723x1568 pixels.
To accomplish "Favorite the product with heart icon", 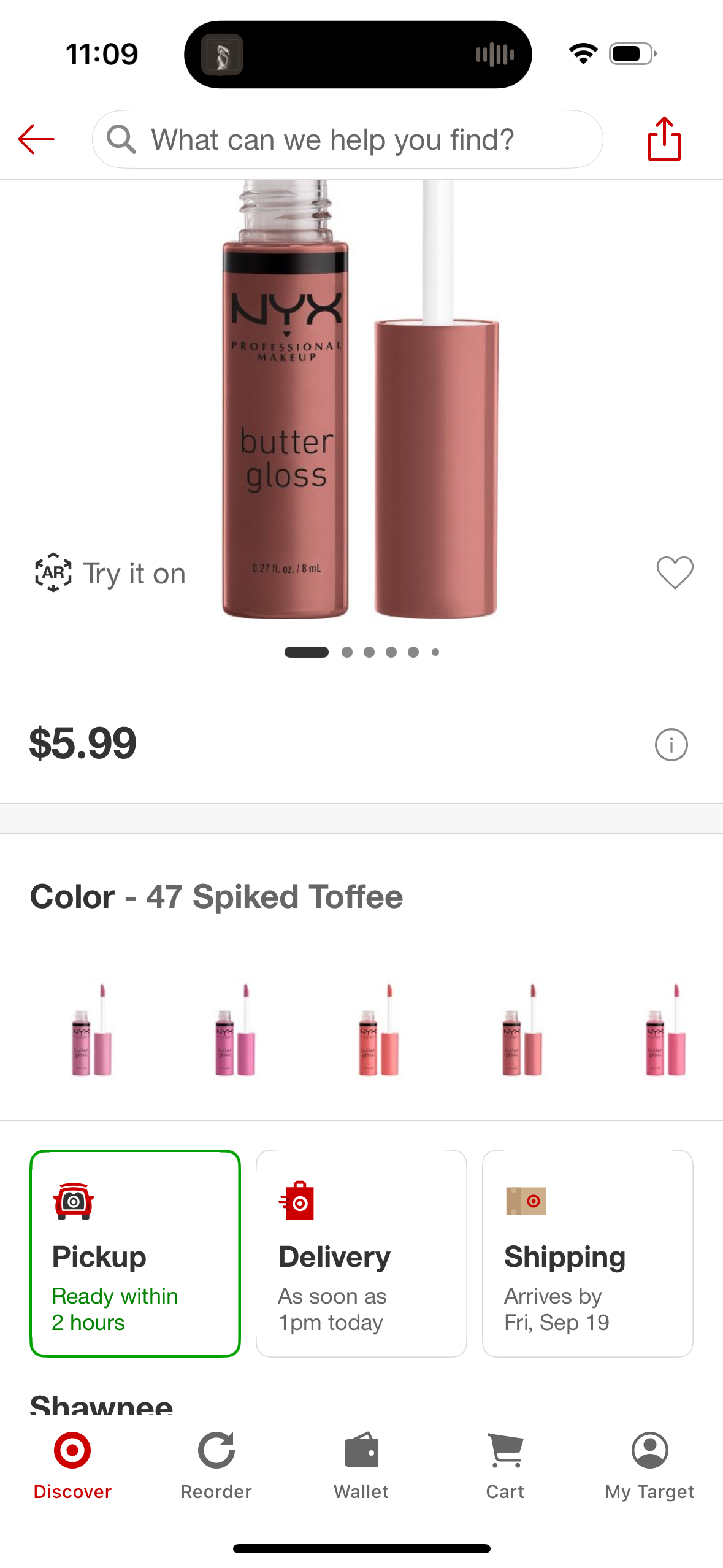I will coord(675,572).
